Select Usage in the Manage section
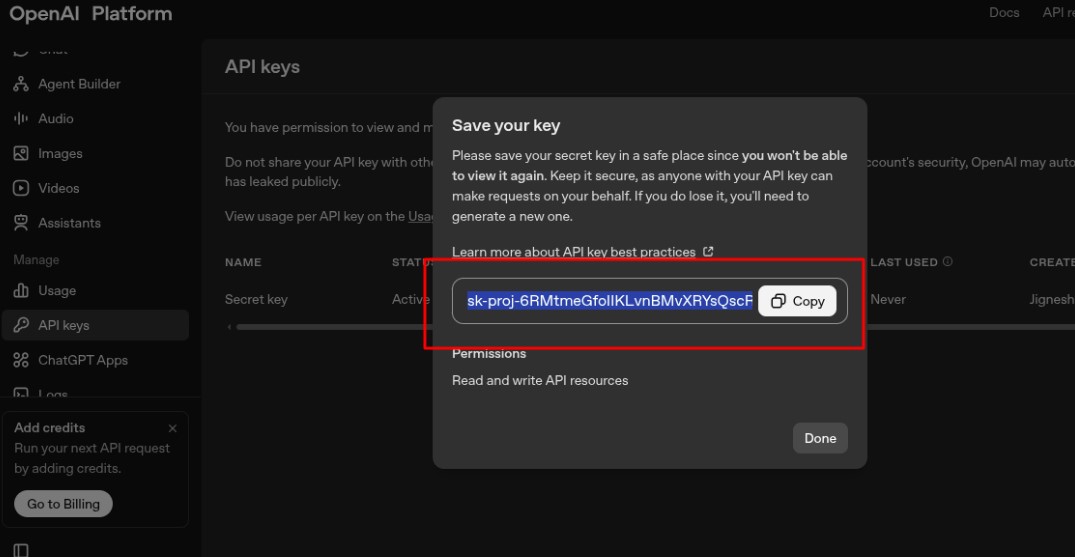Viewport: 1075px width, 557px height. tap(57, 291)
